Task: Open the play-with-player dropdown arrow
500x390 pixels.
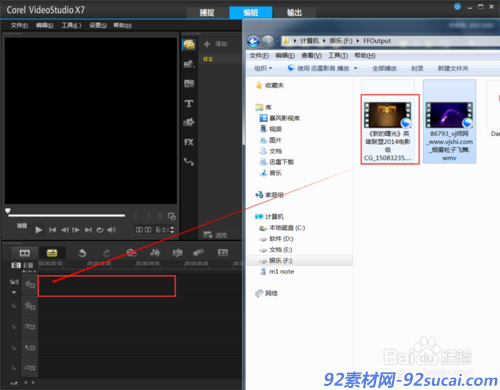Action: [355, 68]
